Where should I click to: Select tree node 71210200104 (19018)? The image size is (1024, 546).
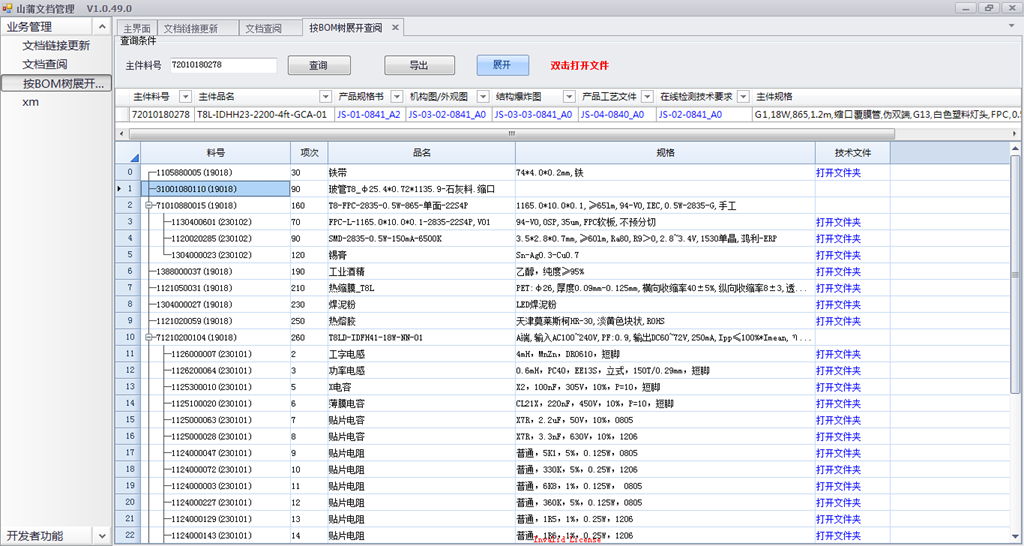point(197,338)
